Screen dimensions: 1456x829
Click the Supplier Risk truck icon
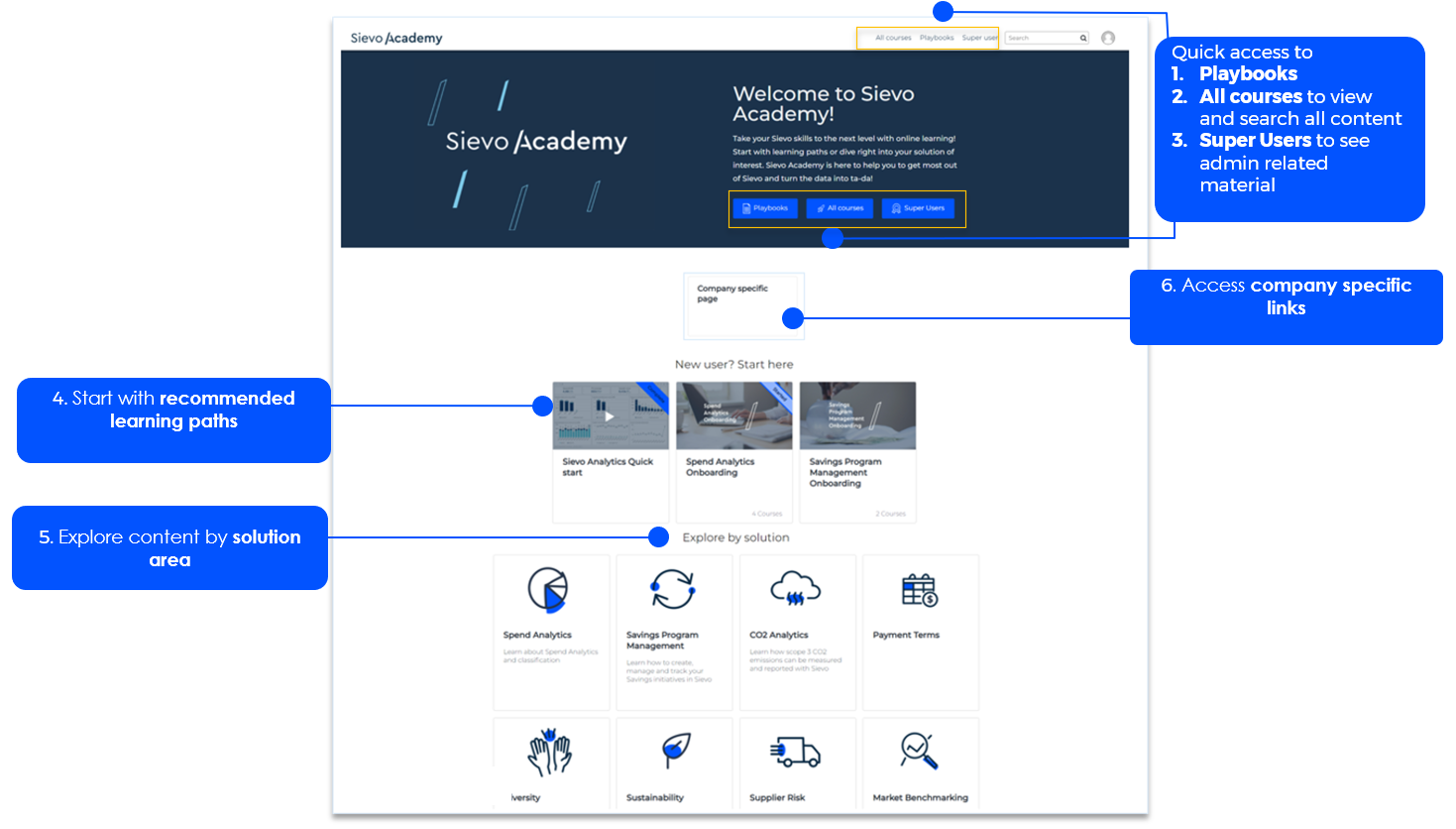coord(796,753)
